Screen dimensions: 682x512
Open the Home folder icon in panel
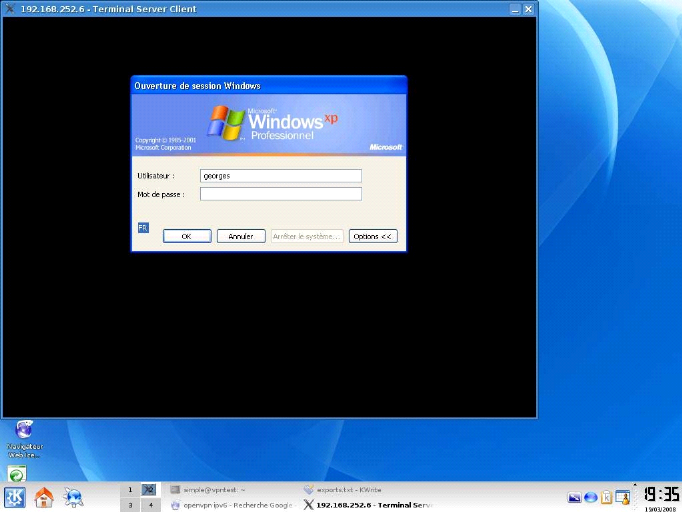click(x=44, y=498)
